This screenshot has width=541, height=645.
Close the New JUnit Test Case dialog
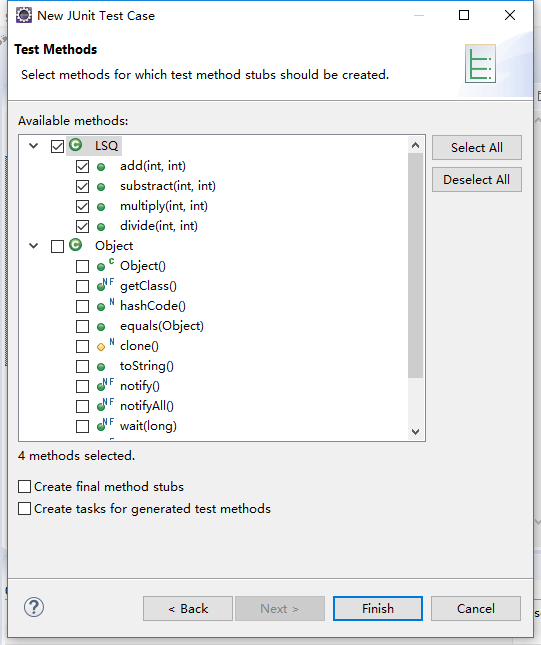[510, 15]
